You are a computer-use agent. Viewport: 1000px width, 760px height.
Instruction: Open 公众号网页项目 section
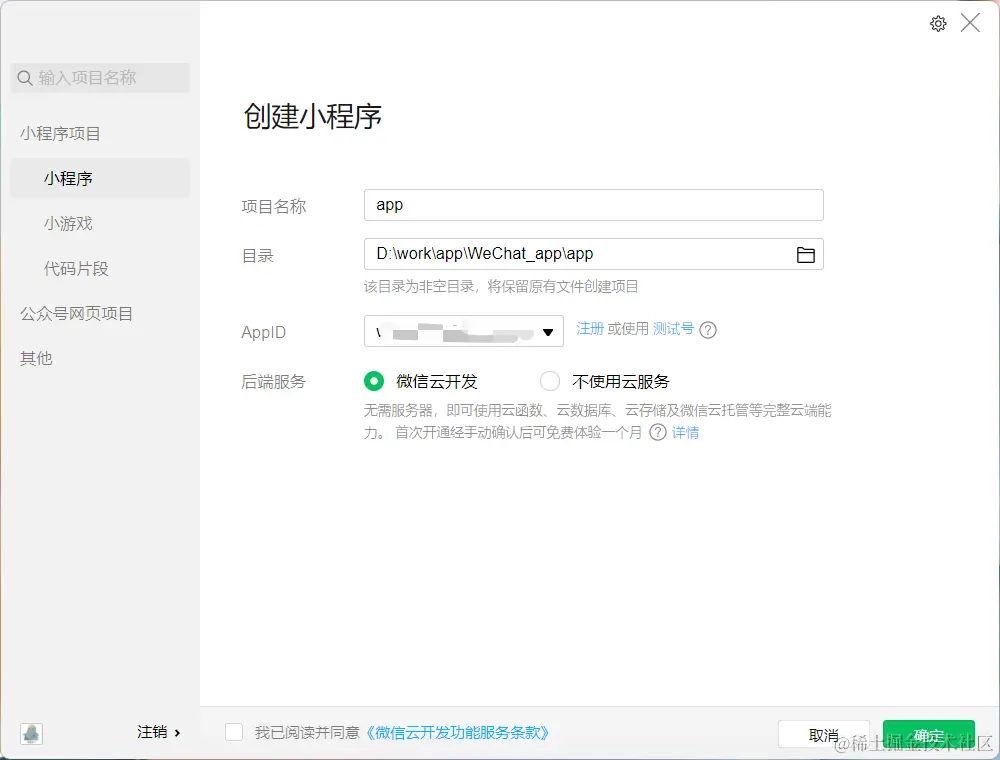click(77, 314)
